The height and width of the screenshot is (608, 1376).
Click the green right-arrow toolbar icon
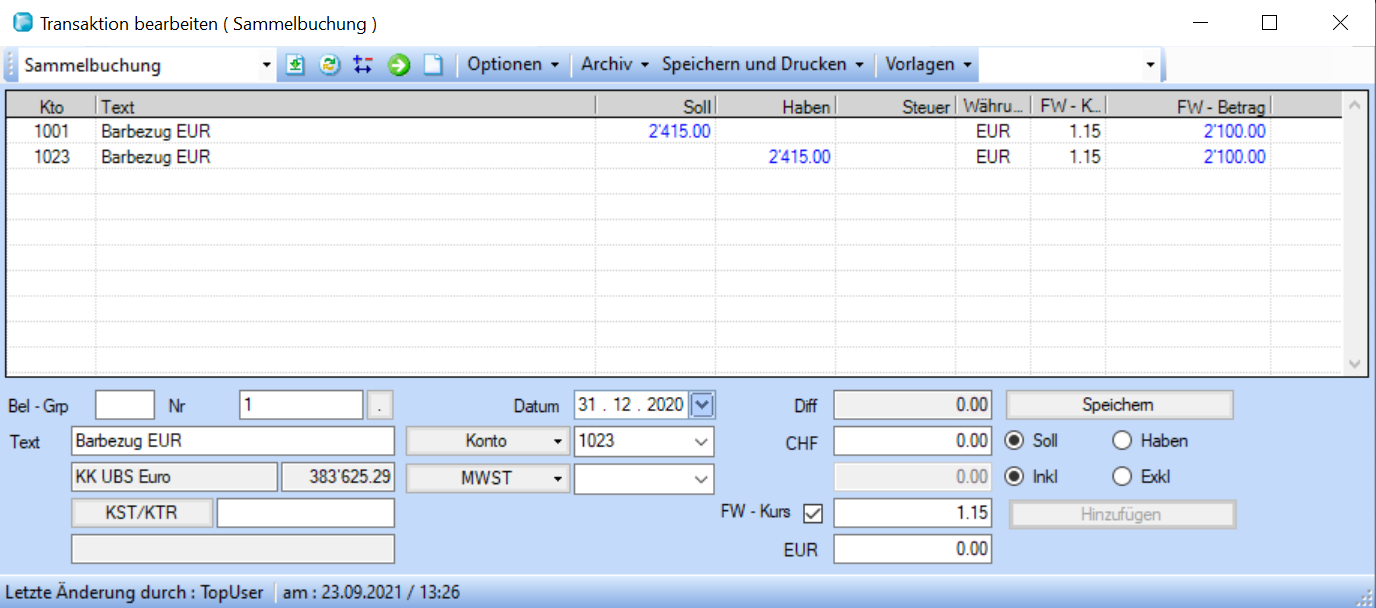click(399, 65)
